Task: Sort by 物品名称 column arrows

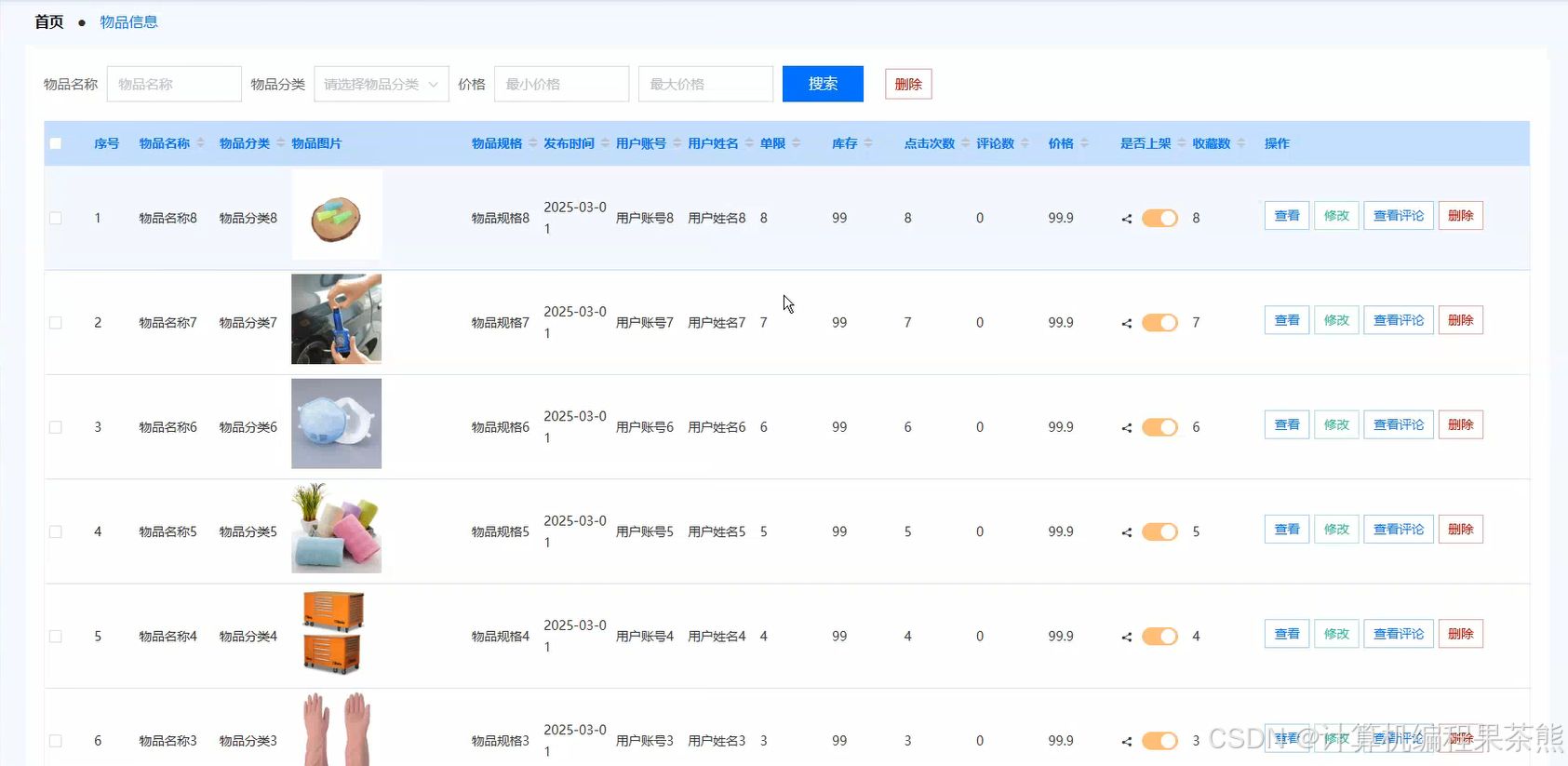Action: click(x=200, y=143)
